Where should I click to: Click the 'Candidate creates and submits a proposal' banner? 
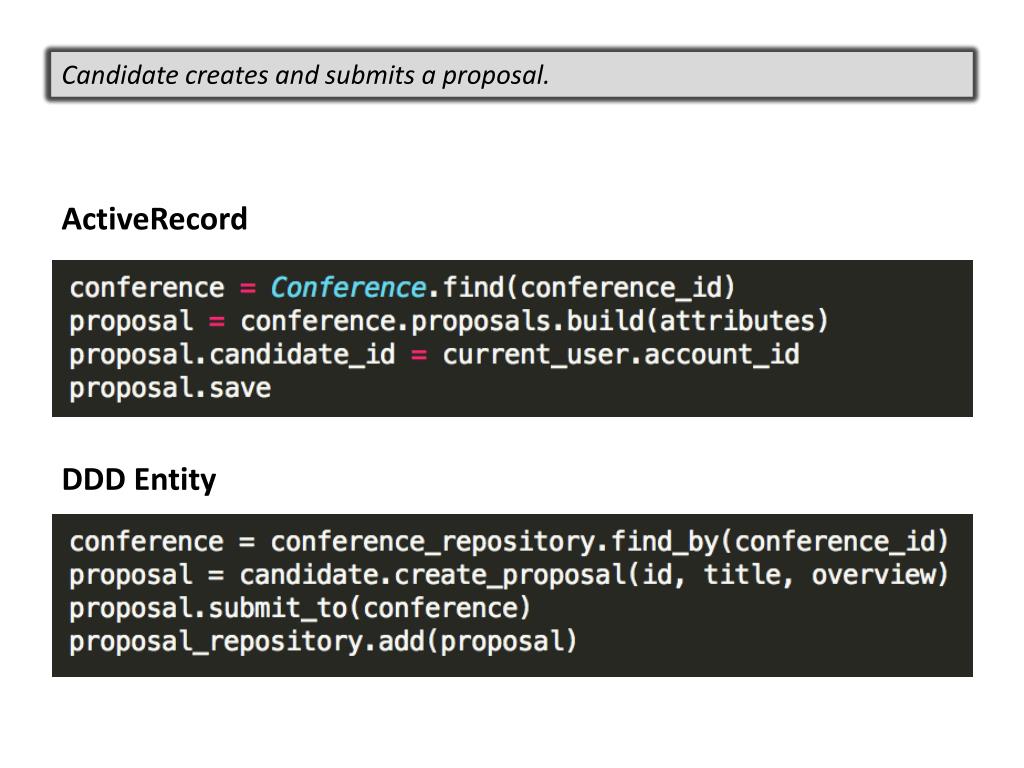512,74
